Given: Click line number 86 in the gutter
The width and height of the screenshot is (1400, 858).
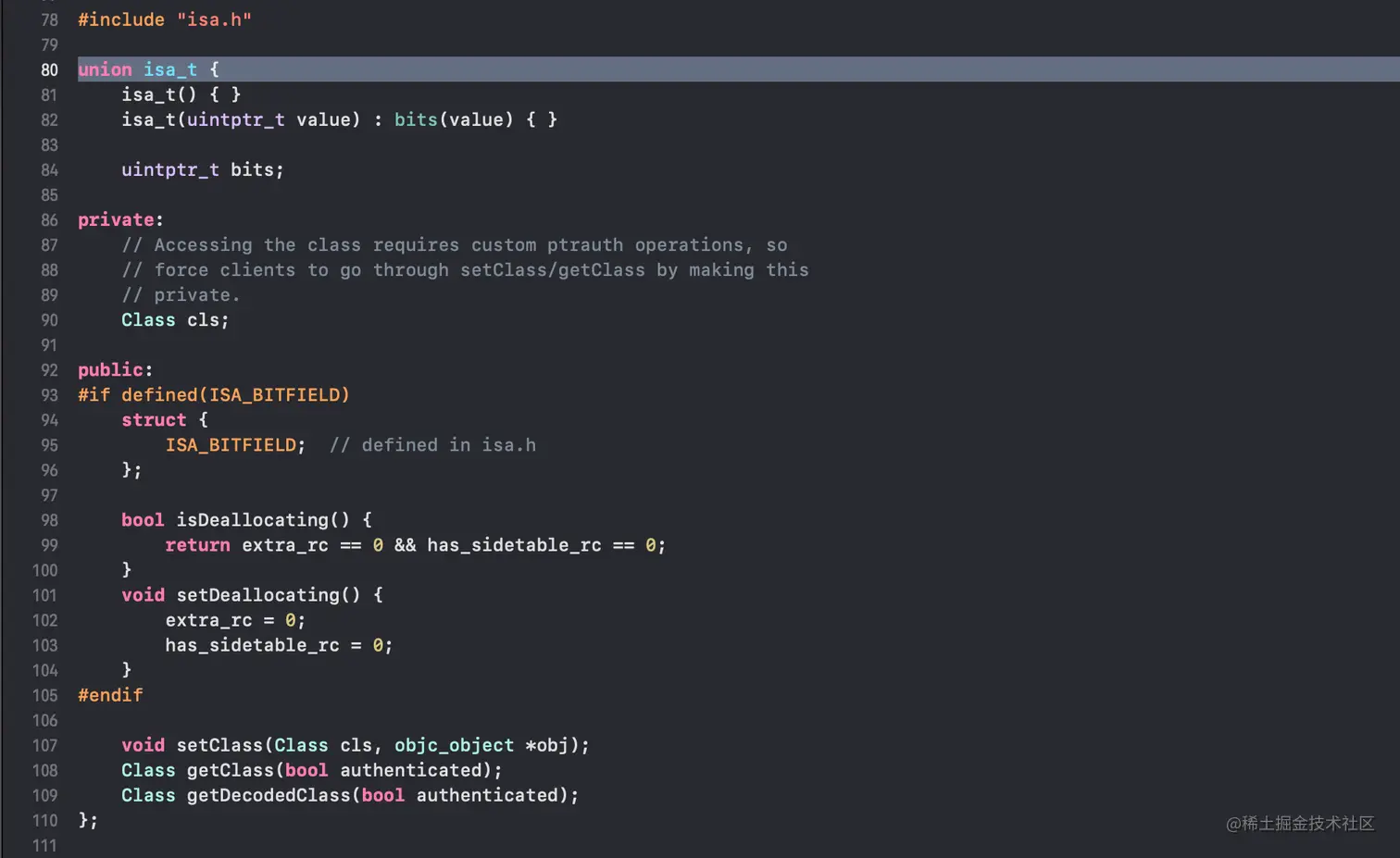Looking at the screenshot, I should [49, 220].
